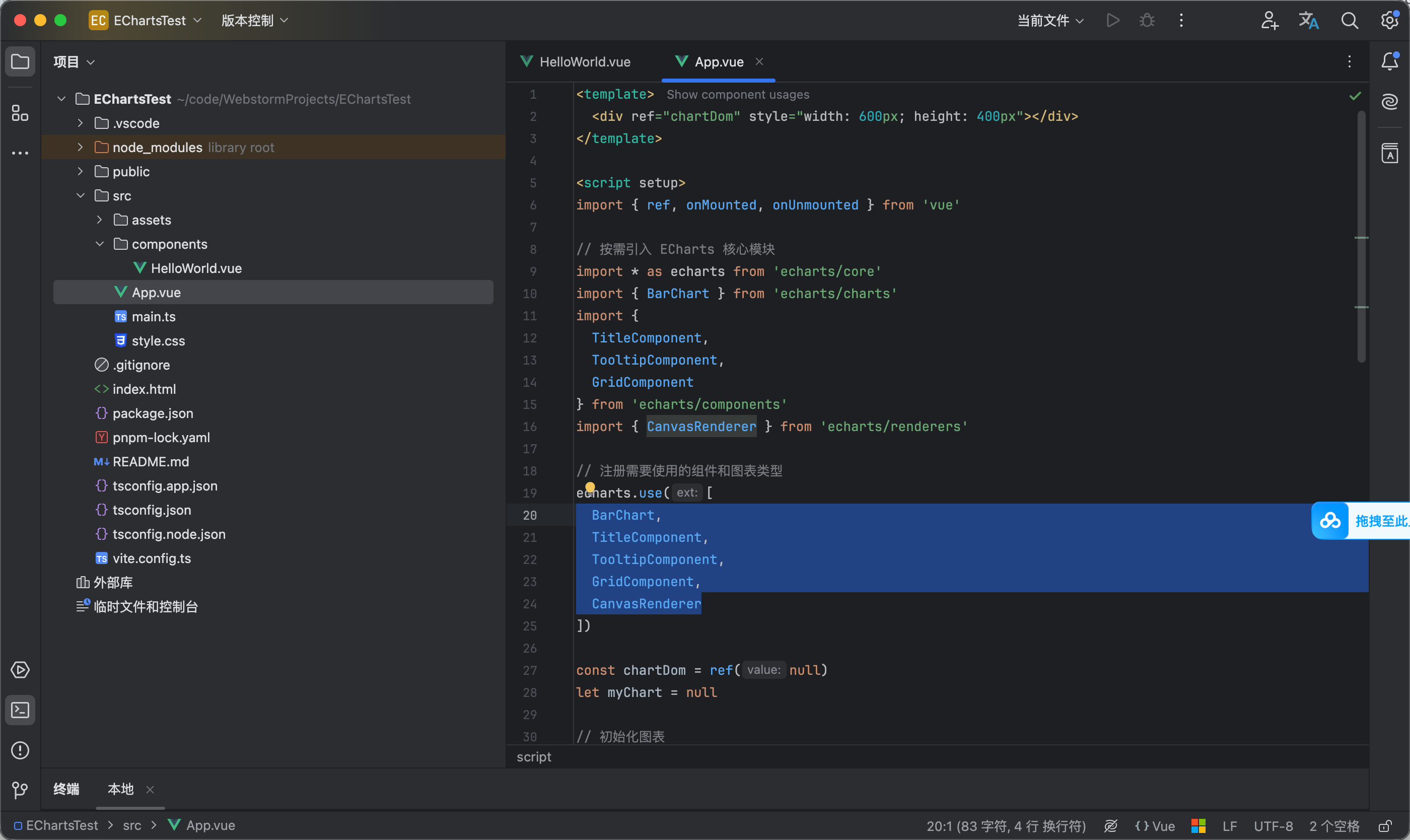The height and width of the screenshot is (840, 1410).
Task: Open the 版本控制 menu
Action: click(x=255, y=20)
